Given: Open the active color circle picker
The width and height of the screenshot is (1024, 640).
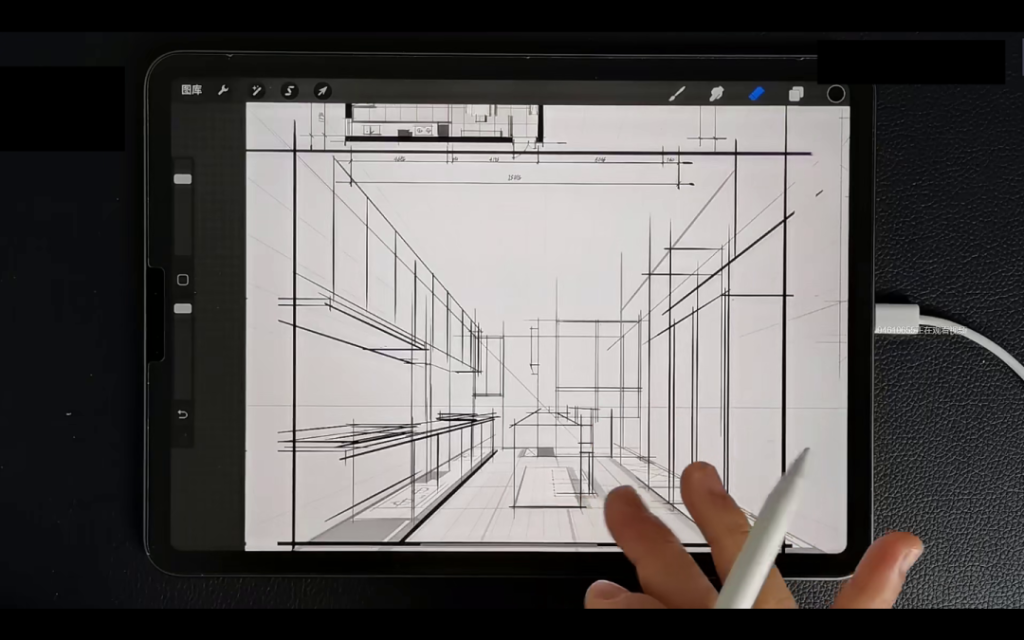Looking at the screenshot, I should (836, 93).
